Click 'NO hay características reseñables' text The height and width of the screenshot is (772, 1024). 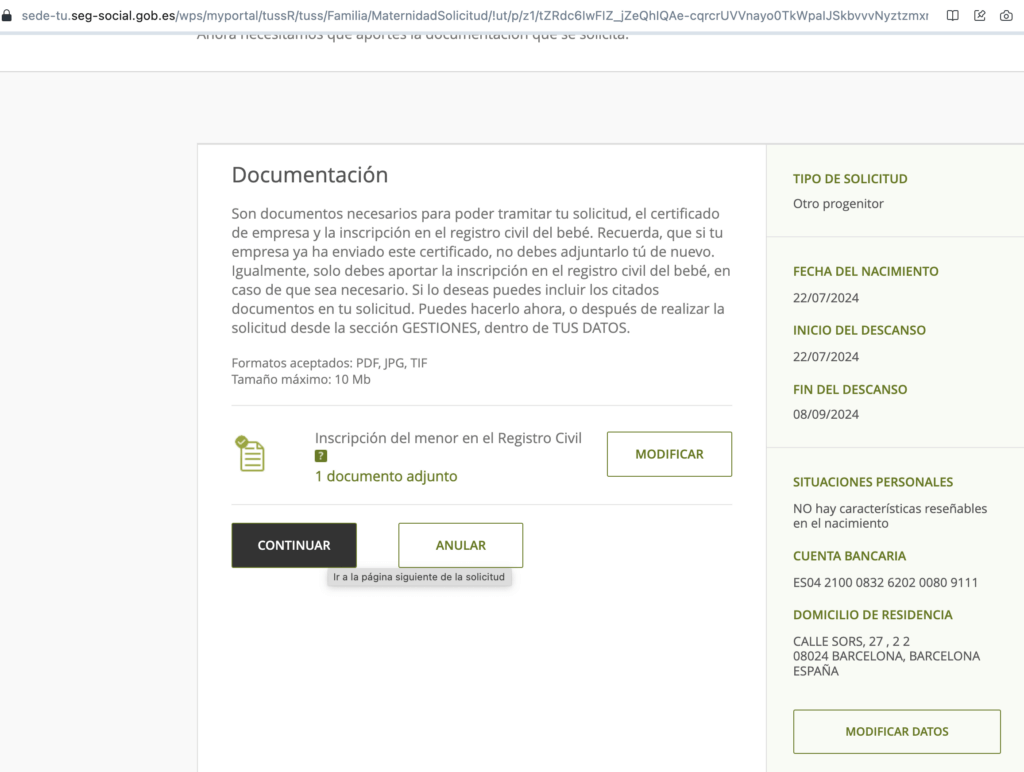[x=890, y=509]
